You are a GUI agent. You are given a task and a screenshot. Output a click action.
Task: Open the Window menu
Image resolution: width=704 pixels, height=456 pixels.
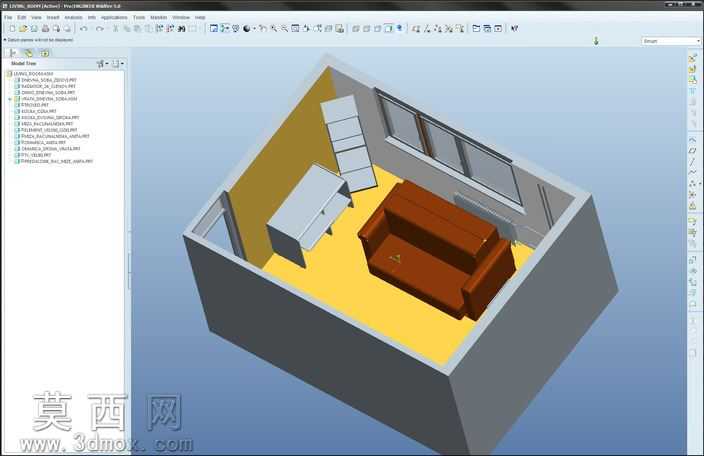181,18
